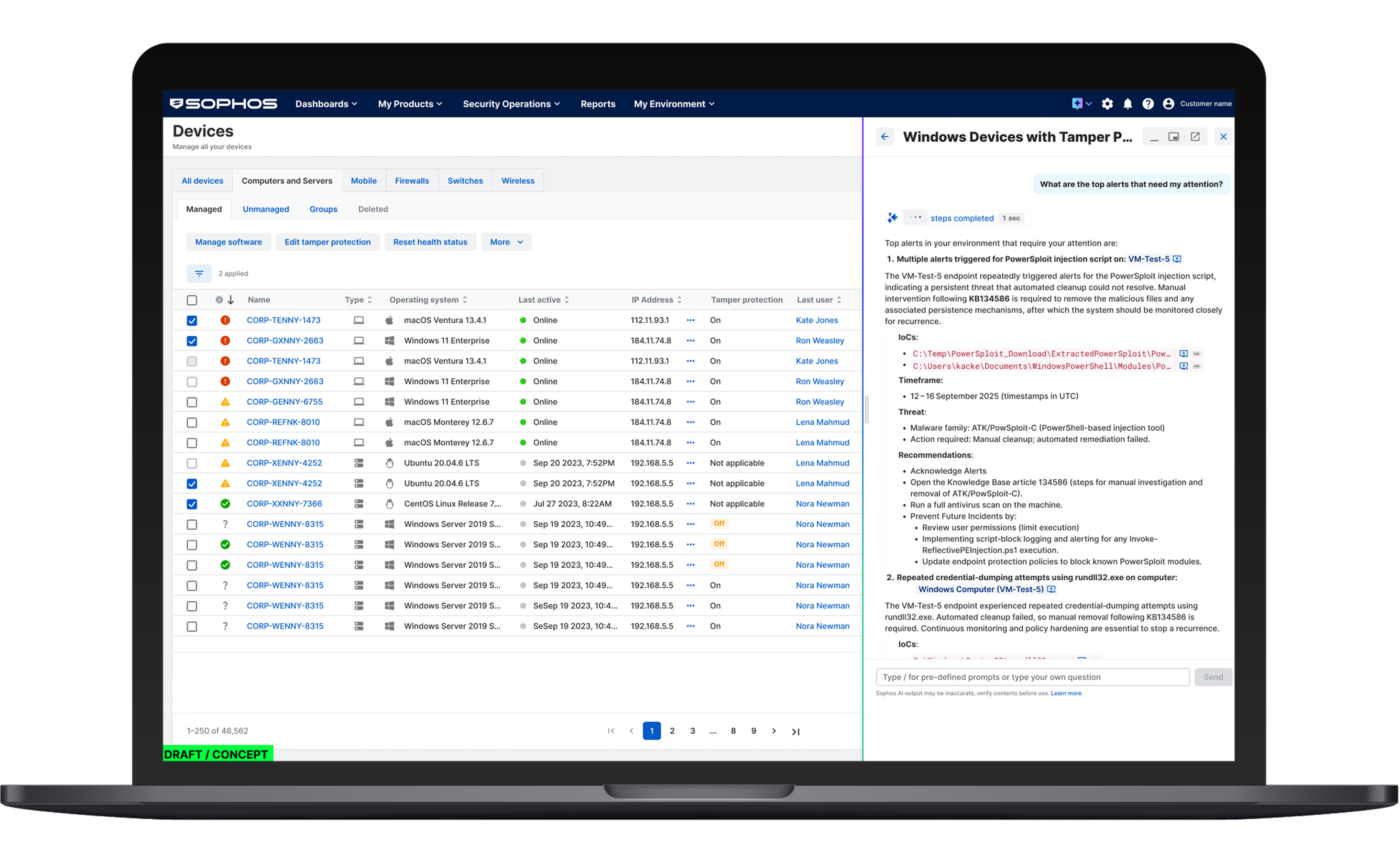1400x861 pixels.
Task: Uncheck the checked CORP-XENNY-4252 row
Action: pyautogui.click(x=192, y=484)
